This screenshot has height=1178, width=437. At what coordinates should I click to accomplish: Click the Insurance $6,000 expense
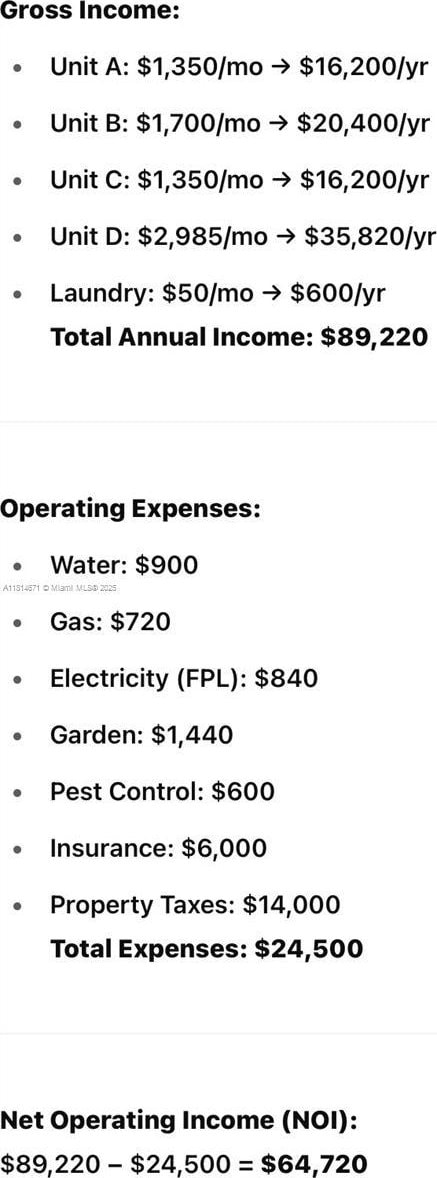(158, 848)
